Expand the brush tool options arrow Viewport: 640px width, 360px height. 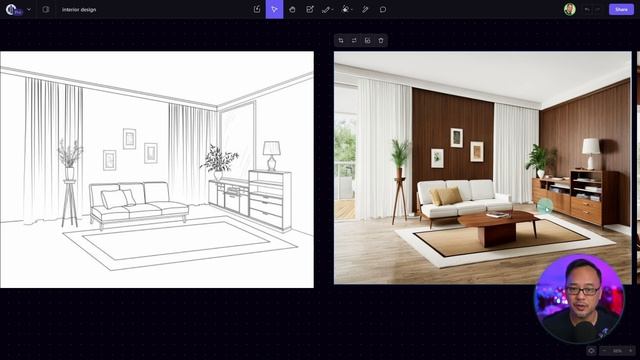[333, 9]
